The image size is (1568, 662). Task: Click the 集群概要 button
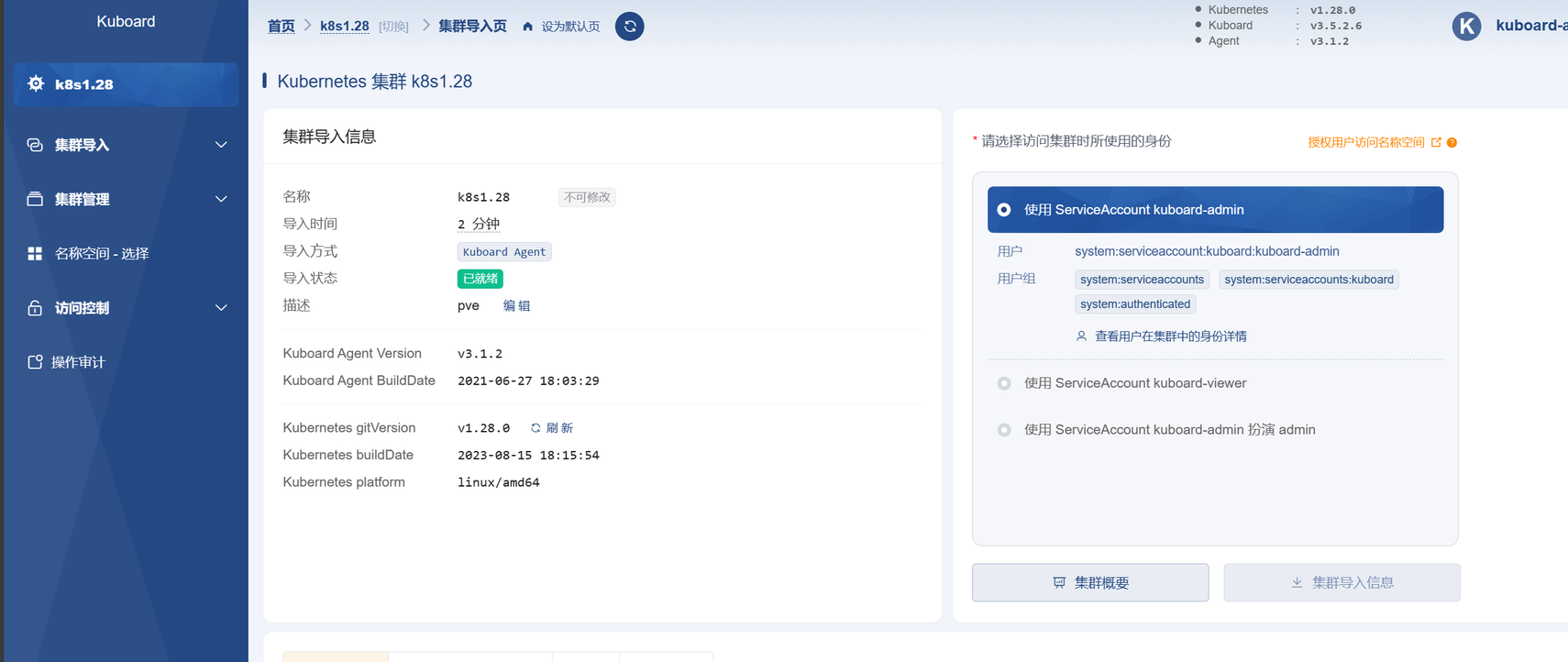1090,582
